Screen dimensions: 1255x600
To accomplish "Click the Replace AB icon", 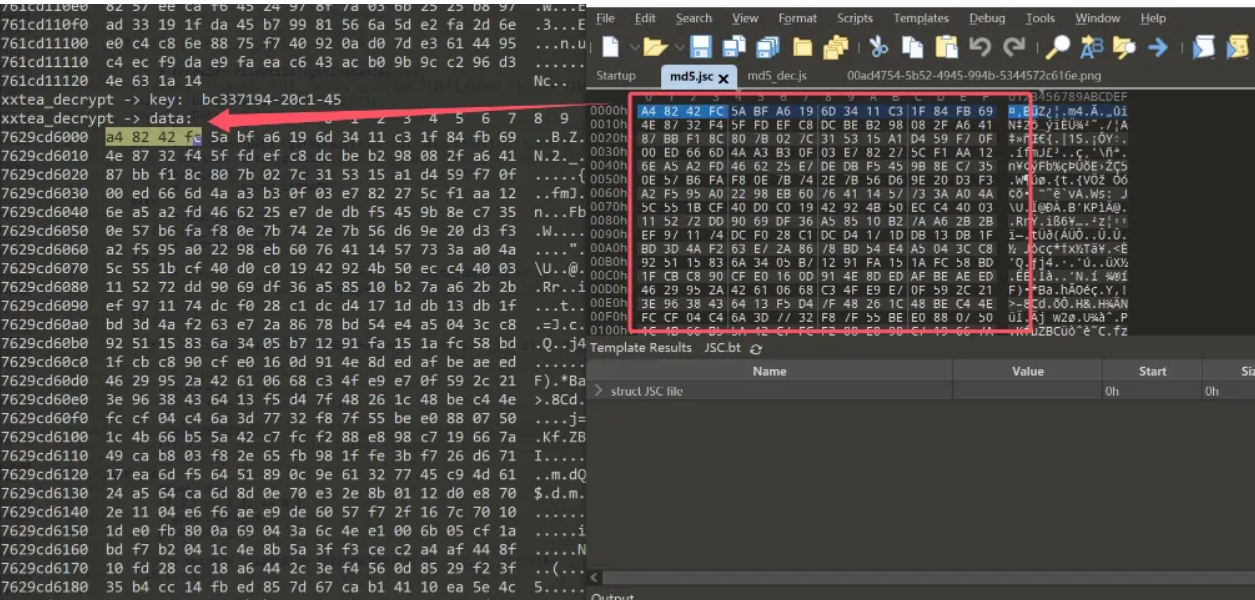I will (1091, 46).
